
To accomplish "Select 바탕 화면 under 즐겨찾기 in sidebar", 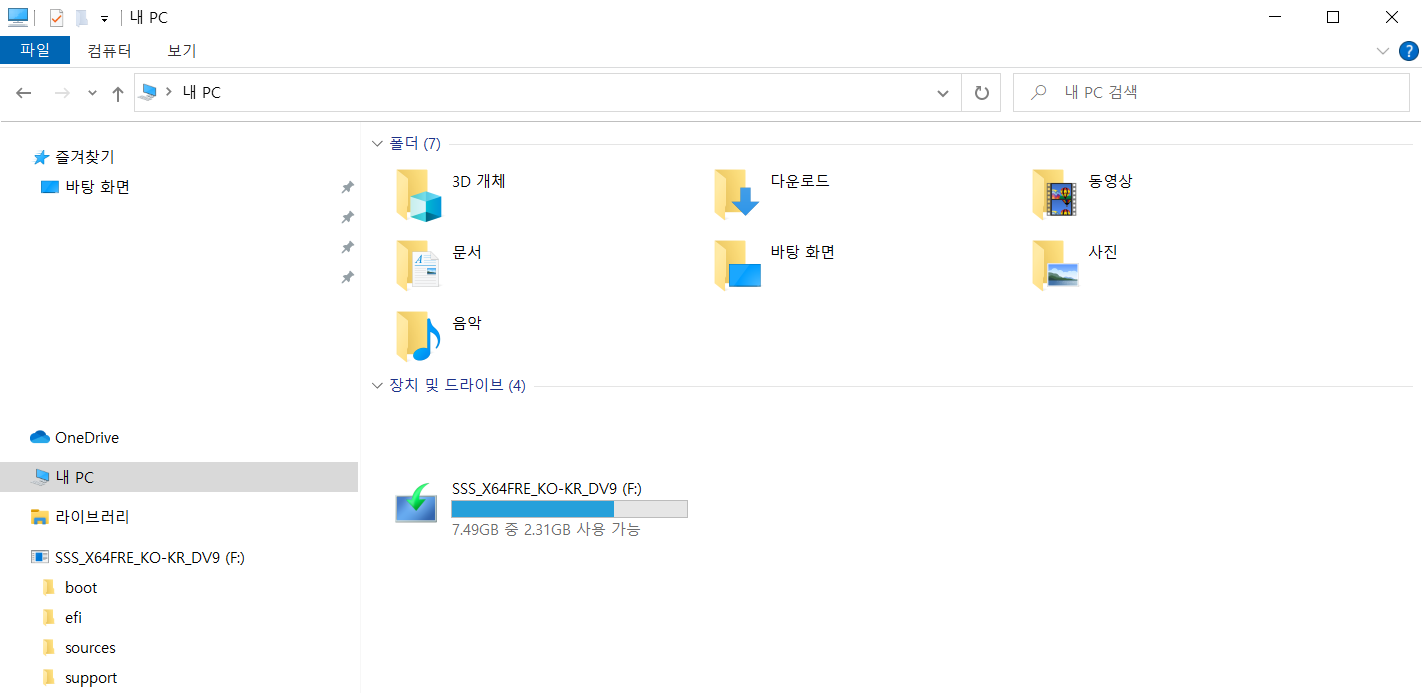I will (86, 187).
